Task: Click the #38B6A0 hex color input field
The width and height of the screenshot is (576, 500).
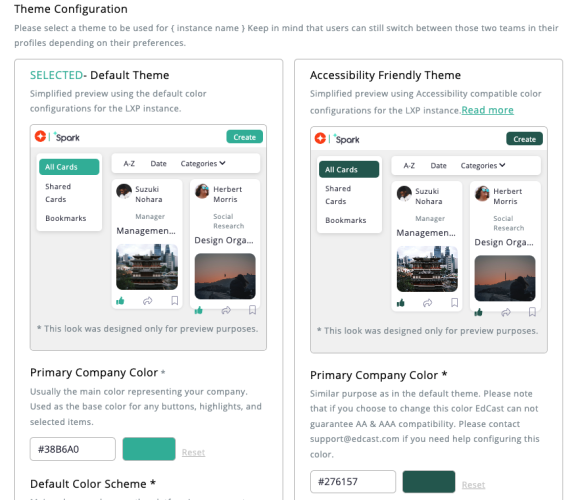Action: click(73, 449)
